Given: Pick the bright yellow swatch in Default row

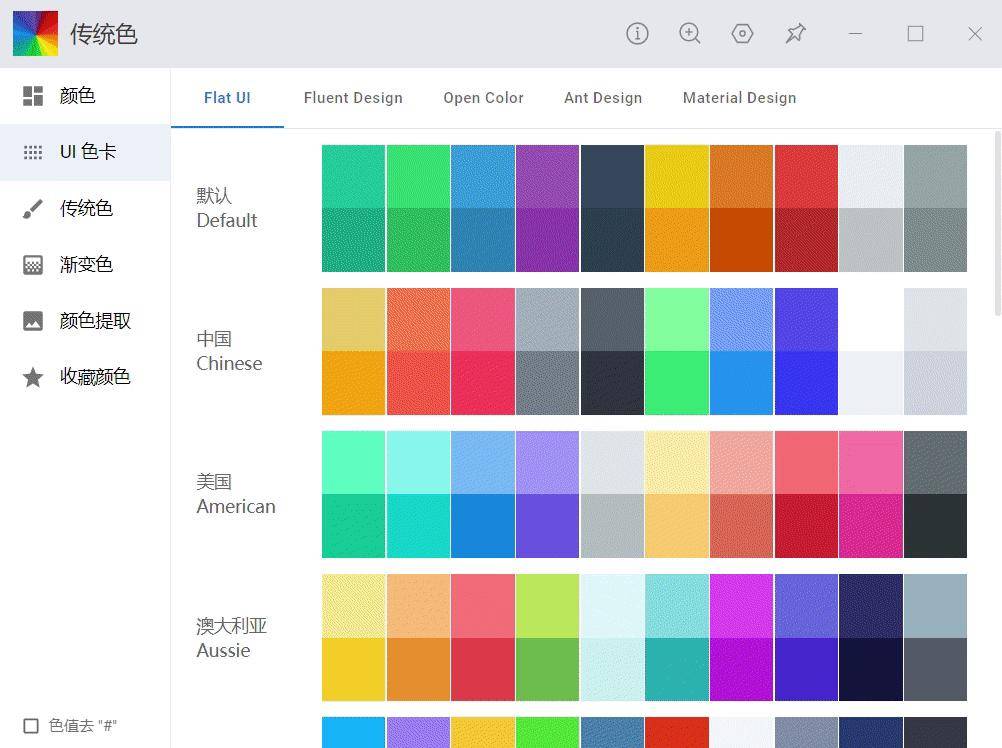Looking at the screenshot, I should tap(677, 176).
